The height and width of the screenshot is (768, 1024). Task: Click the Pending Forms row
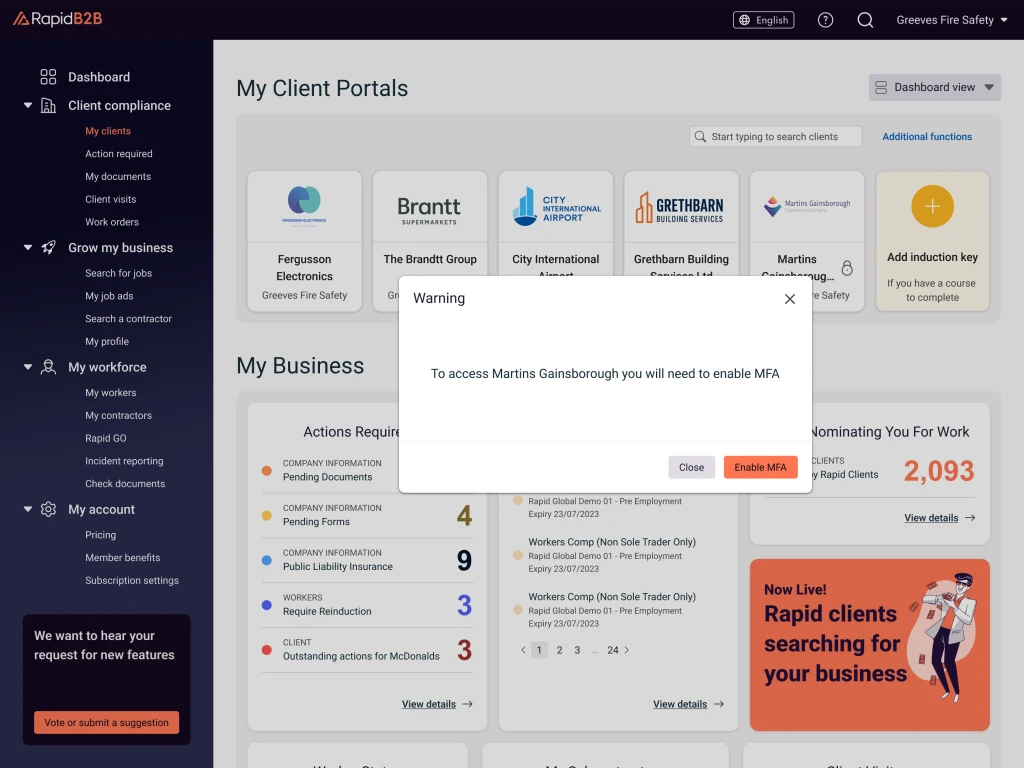[367, 516]
